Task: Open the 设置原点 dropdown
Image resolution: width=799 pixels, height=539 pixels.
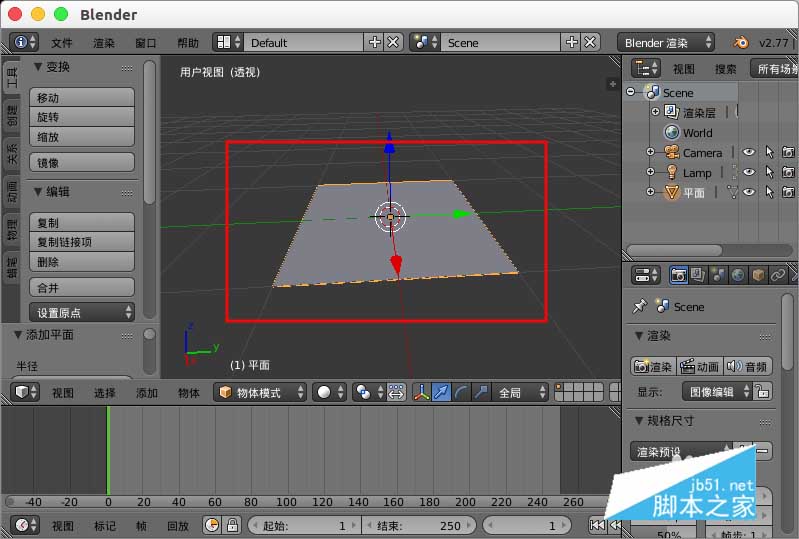Action: (82, 312)
